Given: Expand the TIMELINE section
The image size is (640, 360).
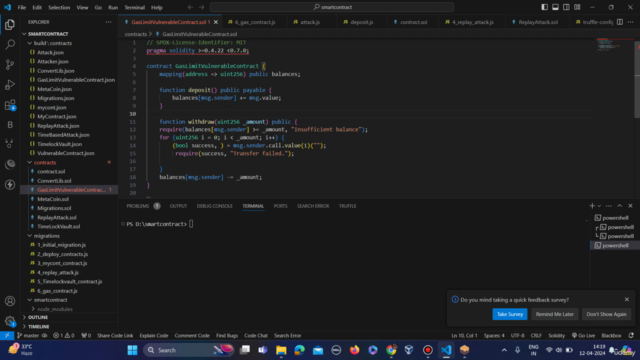Looking at the screenshot, I should (39, 327).
